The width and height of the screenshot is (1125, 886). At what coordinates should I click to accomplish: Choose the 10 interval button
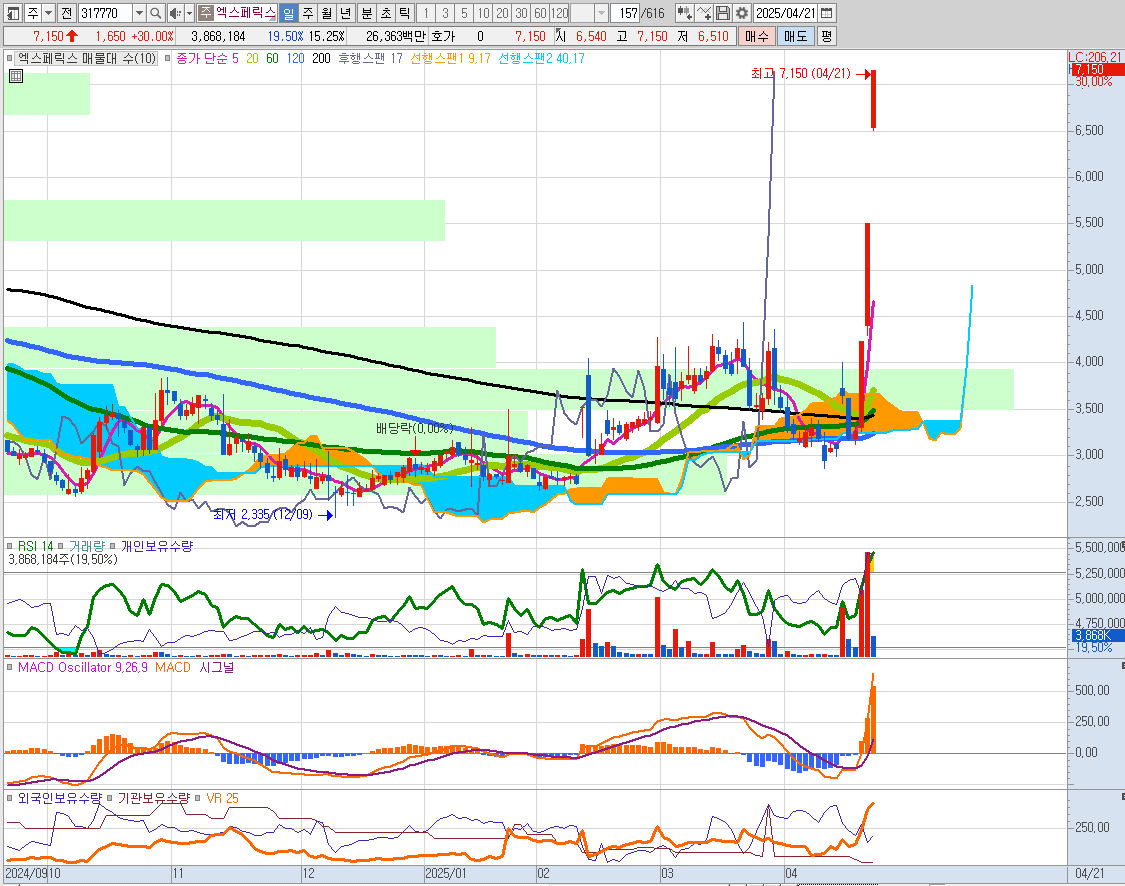point(484,13)
